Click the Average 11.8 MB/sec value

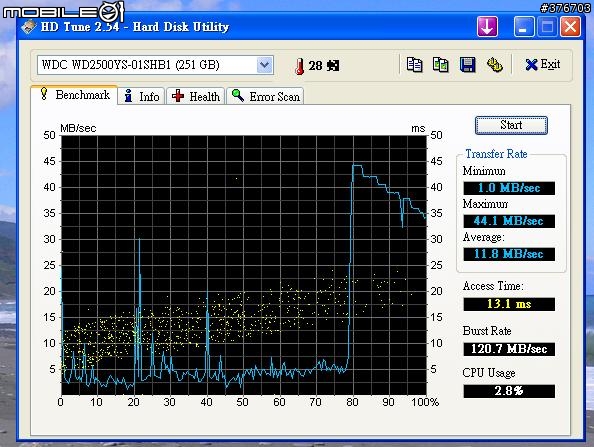click(x=509, y=254)
